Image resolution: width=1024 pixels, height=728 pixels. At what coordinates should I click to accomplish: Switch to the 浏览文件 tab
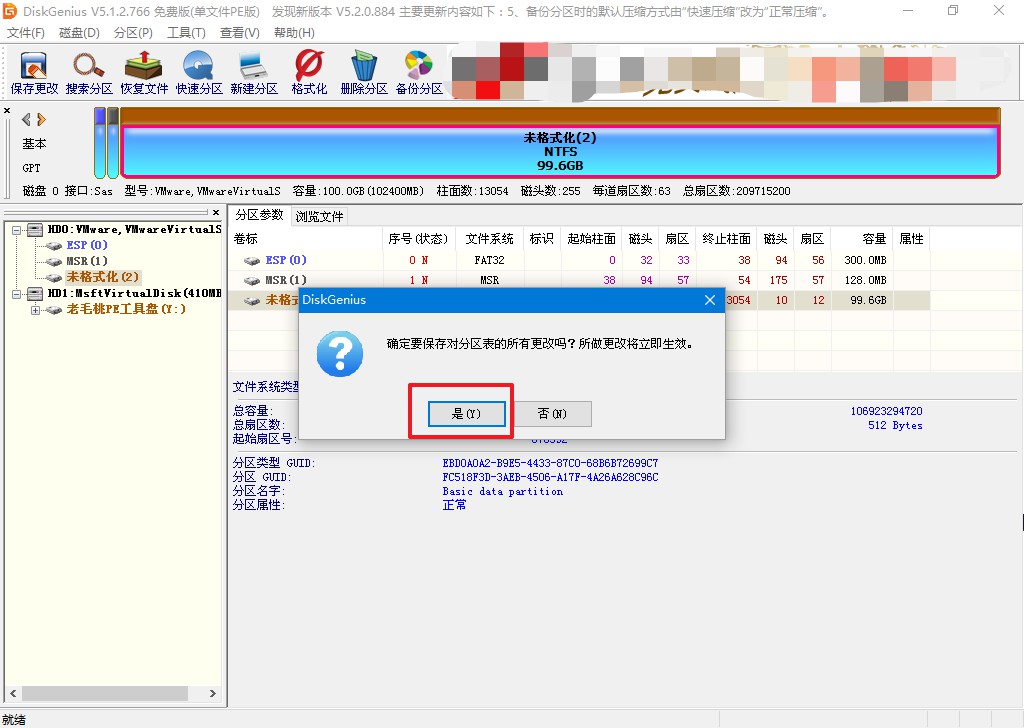click(319, 216)
